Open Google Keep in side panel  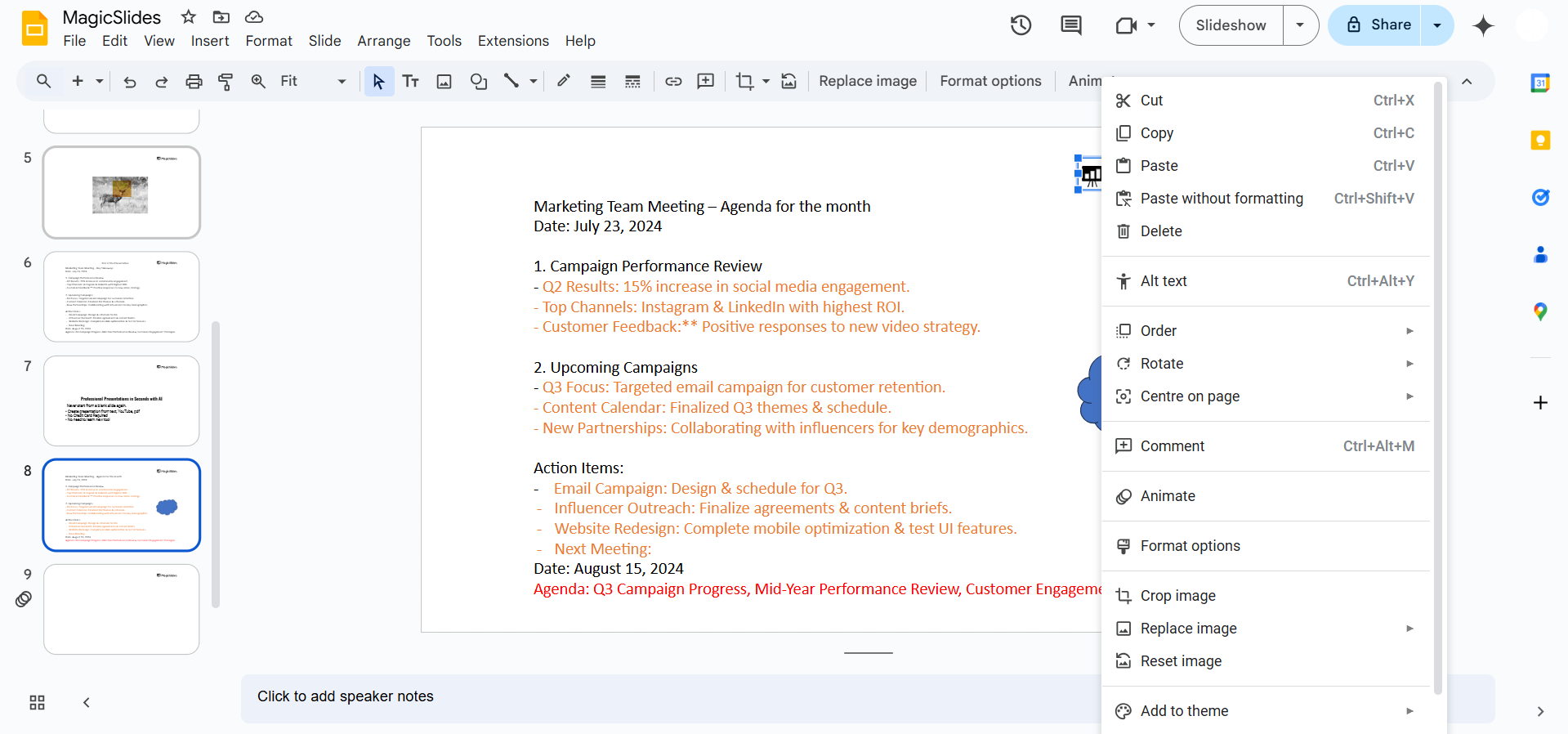[x=1540, y=141]
